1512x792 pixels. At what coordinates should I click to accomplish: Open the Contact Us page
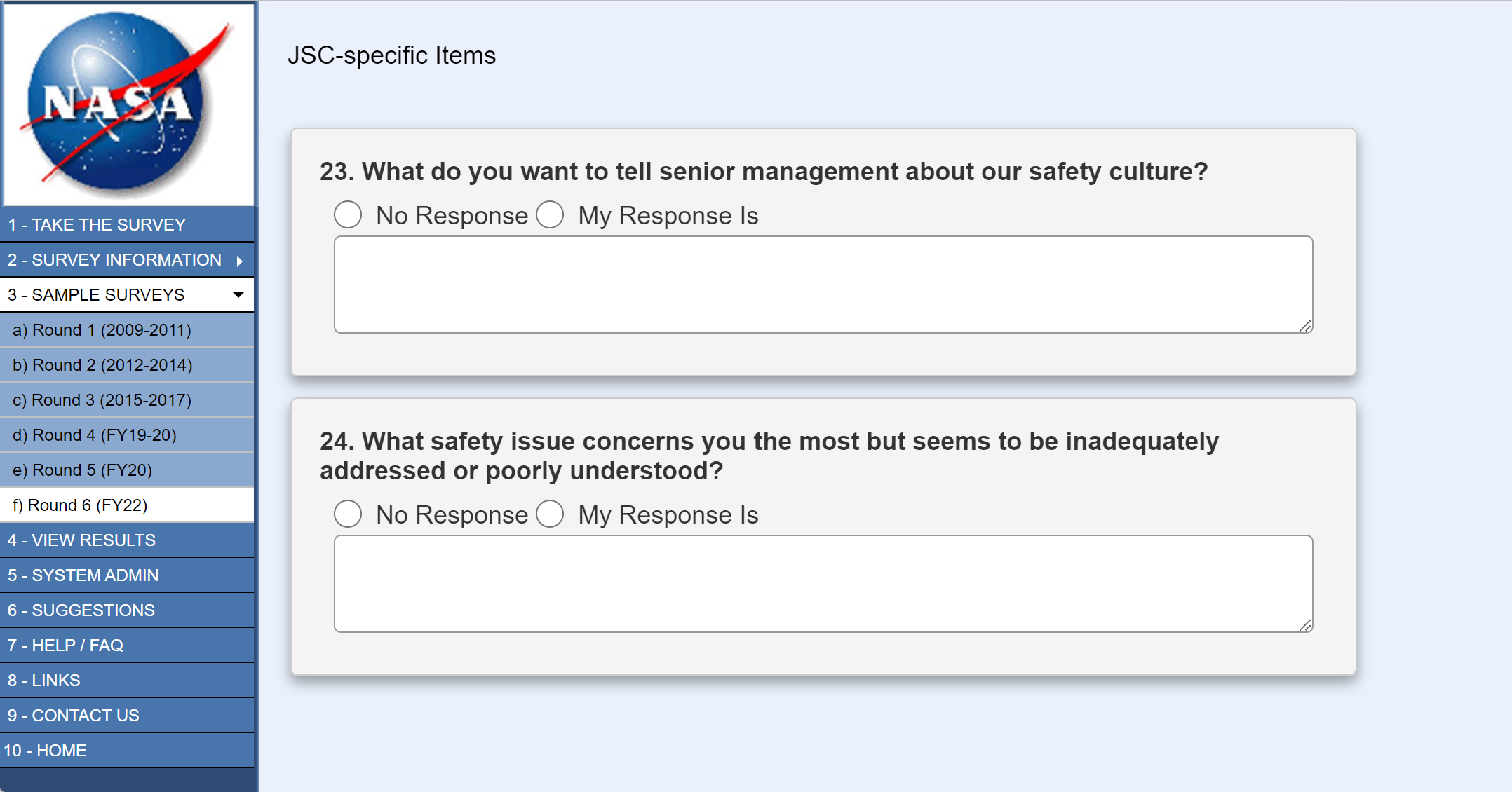[74, 716]
